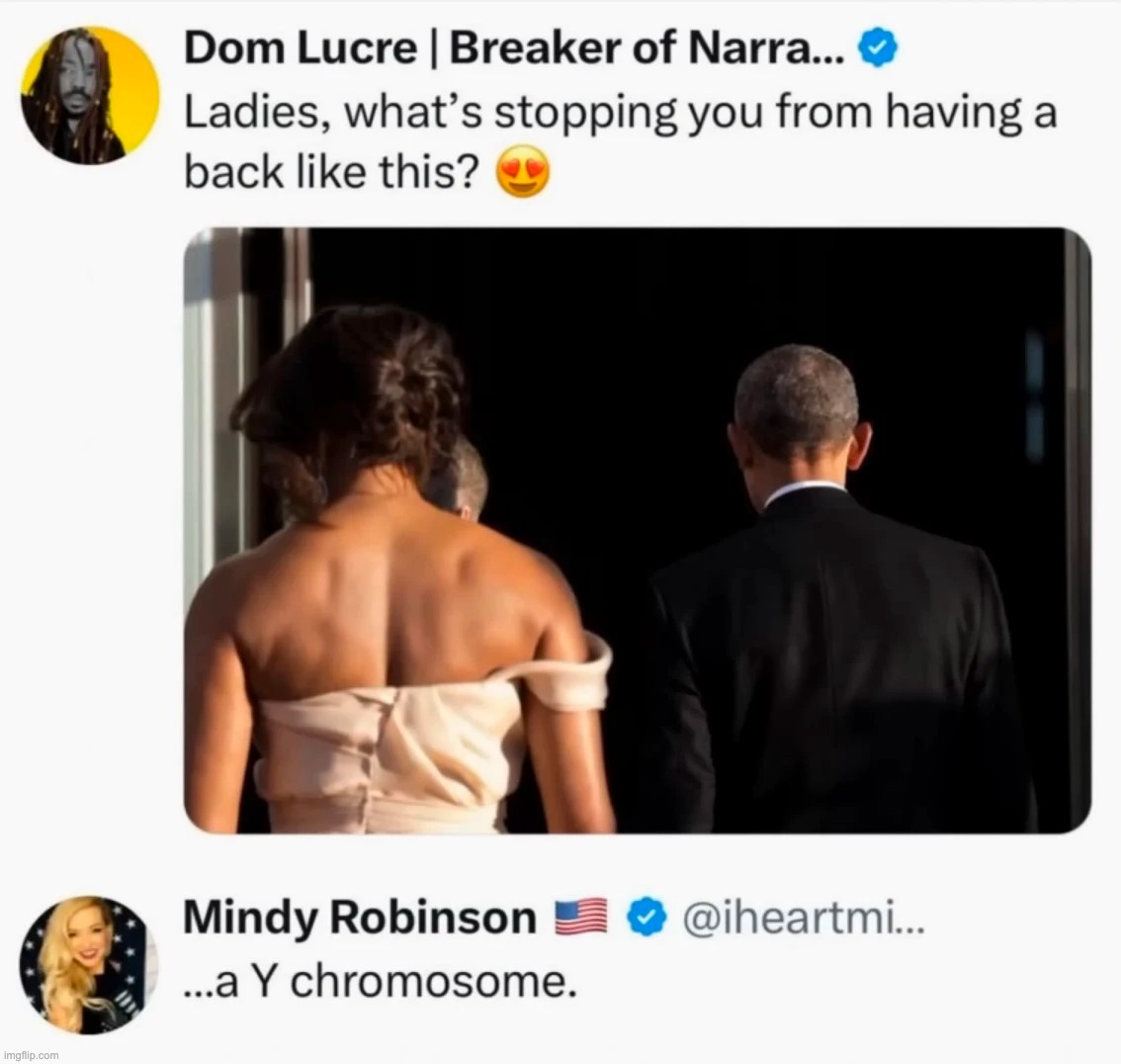Click Mindy Robinson's blue verified checkmark
Screen dimensions: 1121x1064
(647, 921)
